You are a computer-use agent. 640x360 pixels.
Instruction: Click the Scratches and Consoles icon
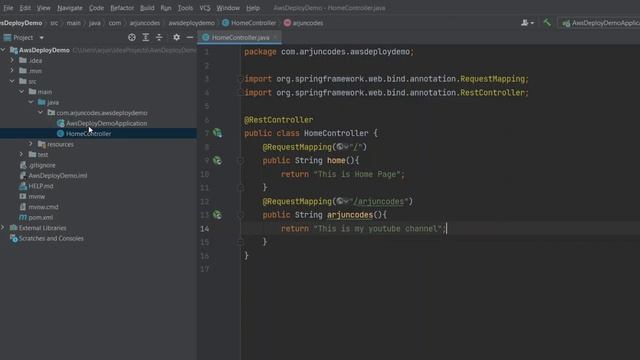(13, 238)
